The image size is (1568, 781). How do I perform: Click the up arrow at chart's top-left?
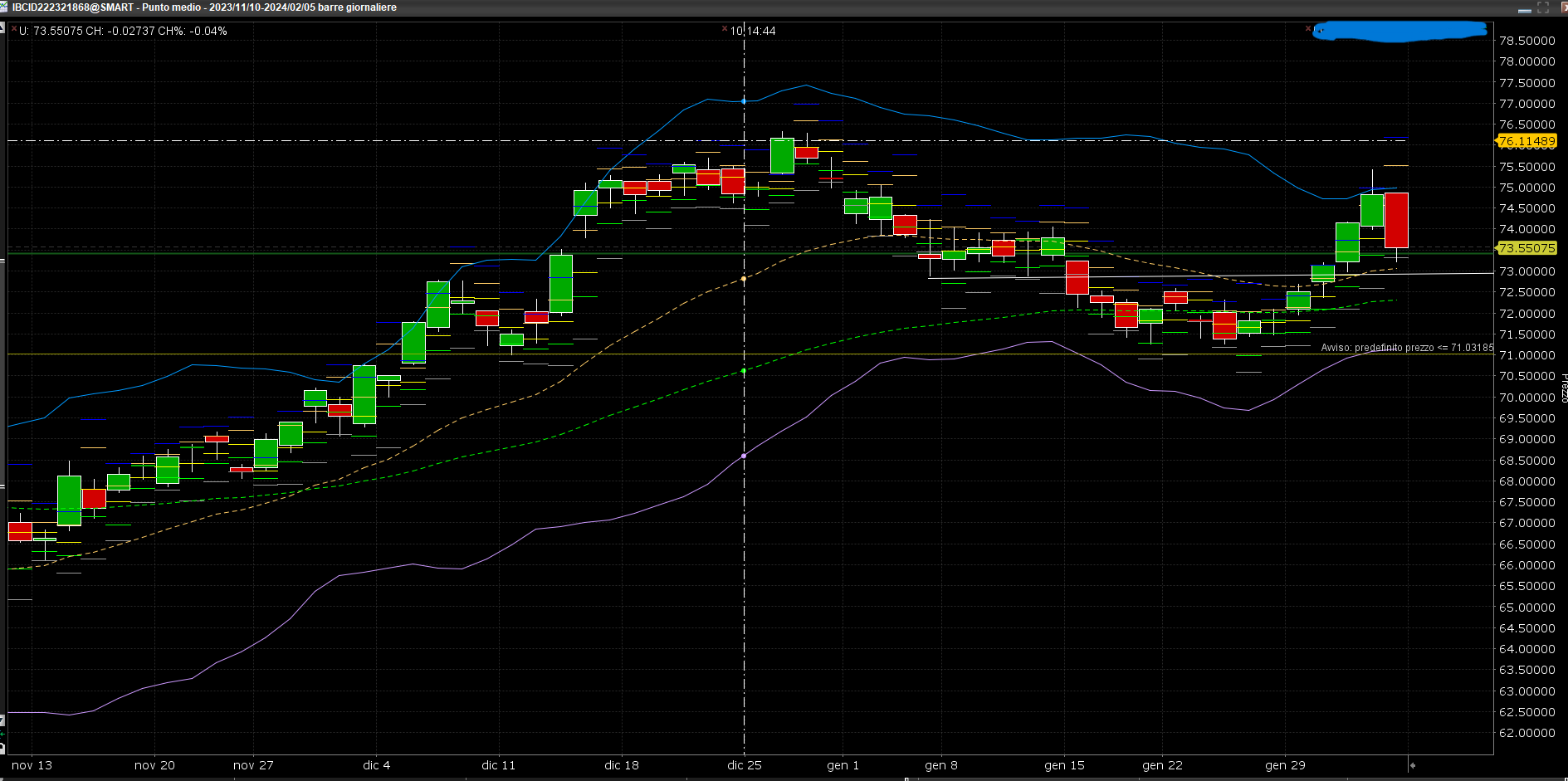(2, 29)
